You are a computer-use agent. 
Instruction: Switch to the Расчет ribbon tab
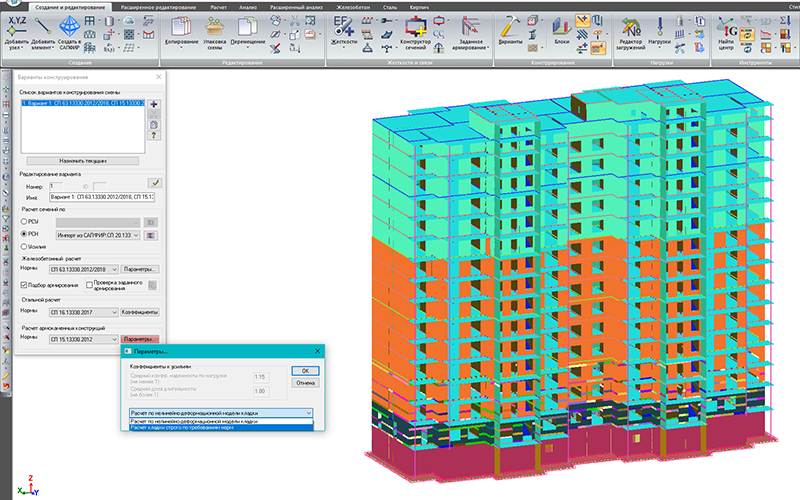click(218, 6)
